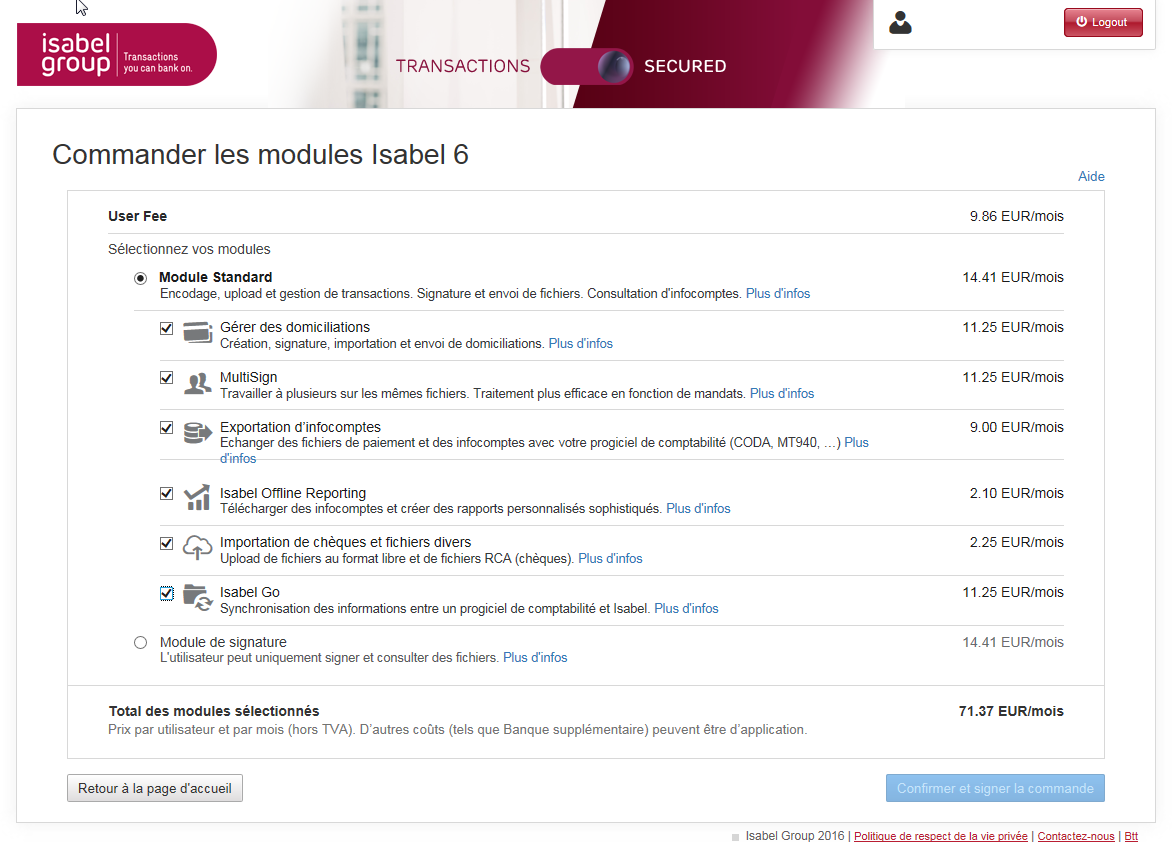Click the Isabel Go module label
Image resolution: width=1172 pixels, height=855 pixels.
[x=250, y=593]
